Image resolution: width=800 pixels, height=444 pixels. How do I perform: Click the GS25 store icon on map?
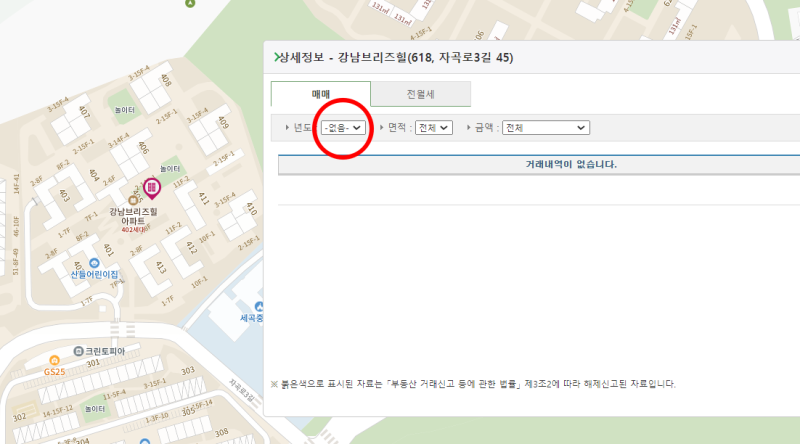pyautogui.click(x=54, y=360)
